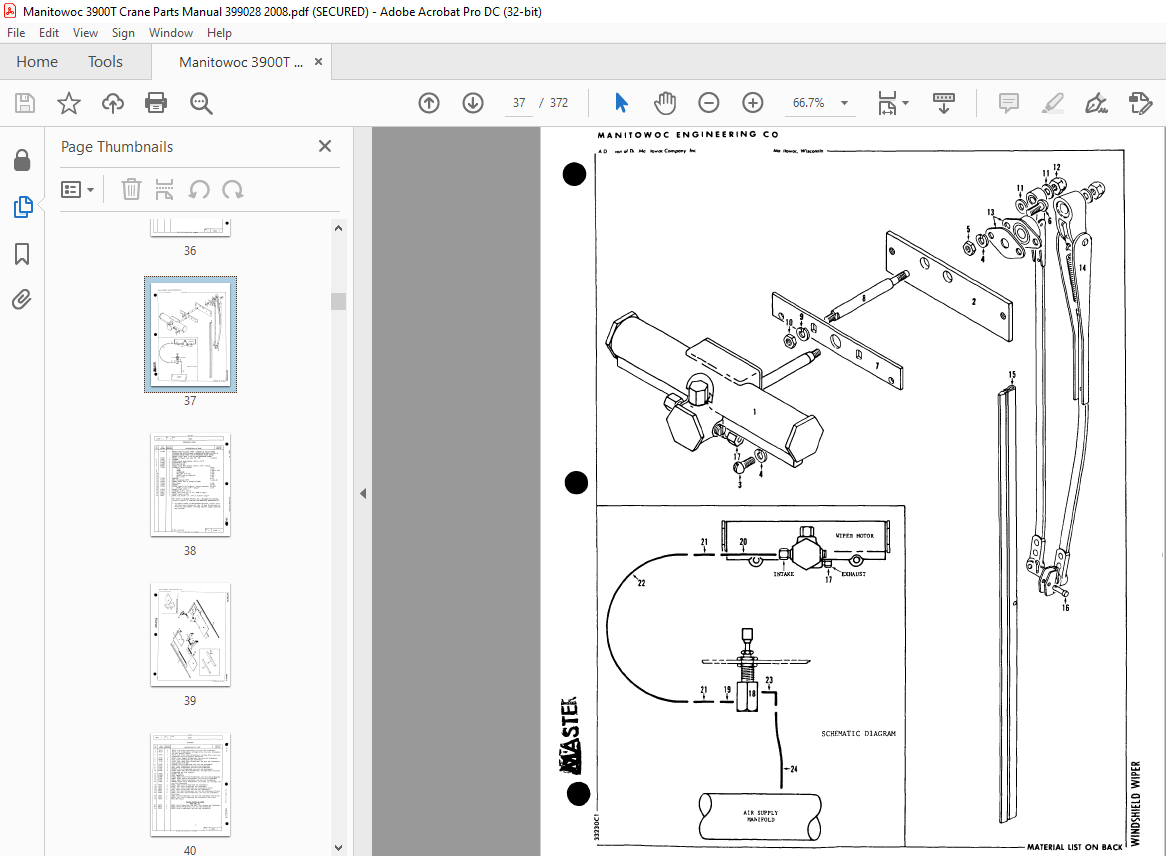This screenshot has width=1166, height=856.
Task: Go to the next page with the down arrow
Action: pos(473,103)
